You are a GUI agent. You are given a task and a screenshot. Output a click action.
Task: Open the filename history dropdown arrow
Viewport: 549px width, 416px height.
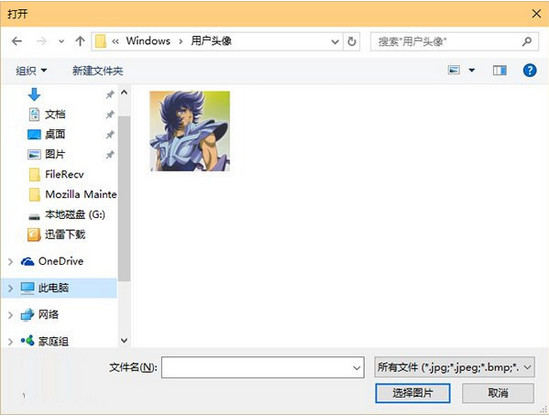coord(357,368)
